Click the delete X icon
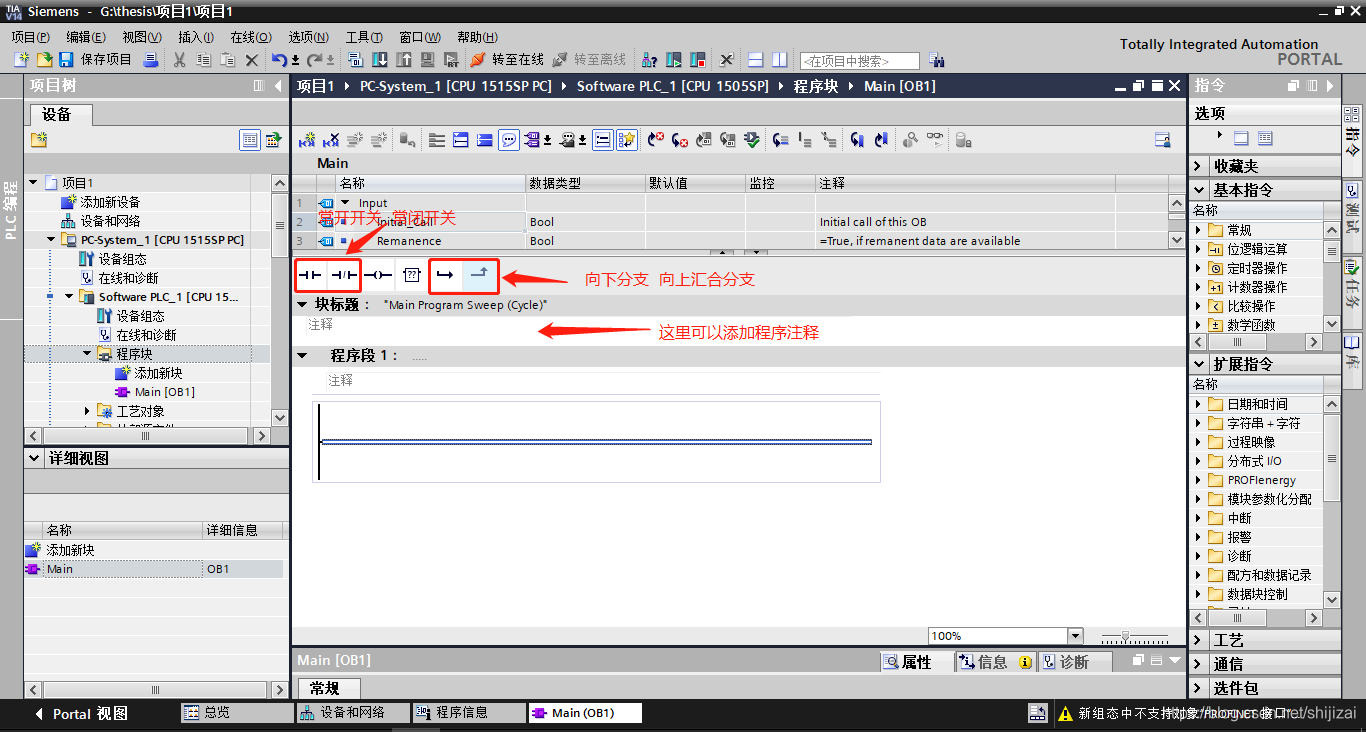1366x732 pixels. [252, 60]
